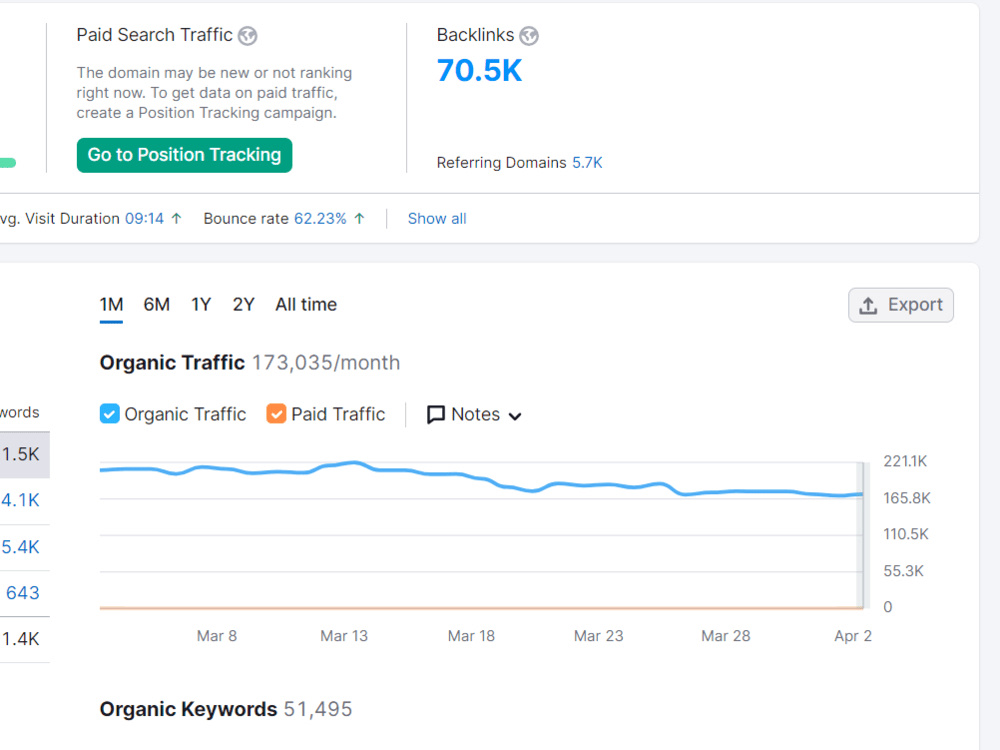
Task: Uncheck the Organic Traffic checkbox
Action: pyautogui.click(x=110, y=414)
